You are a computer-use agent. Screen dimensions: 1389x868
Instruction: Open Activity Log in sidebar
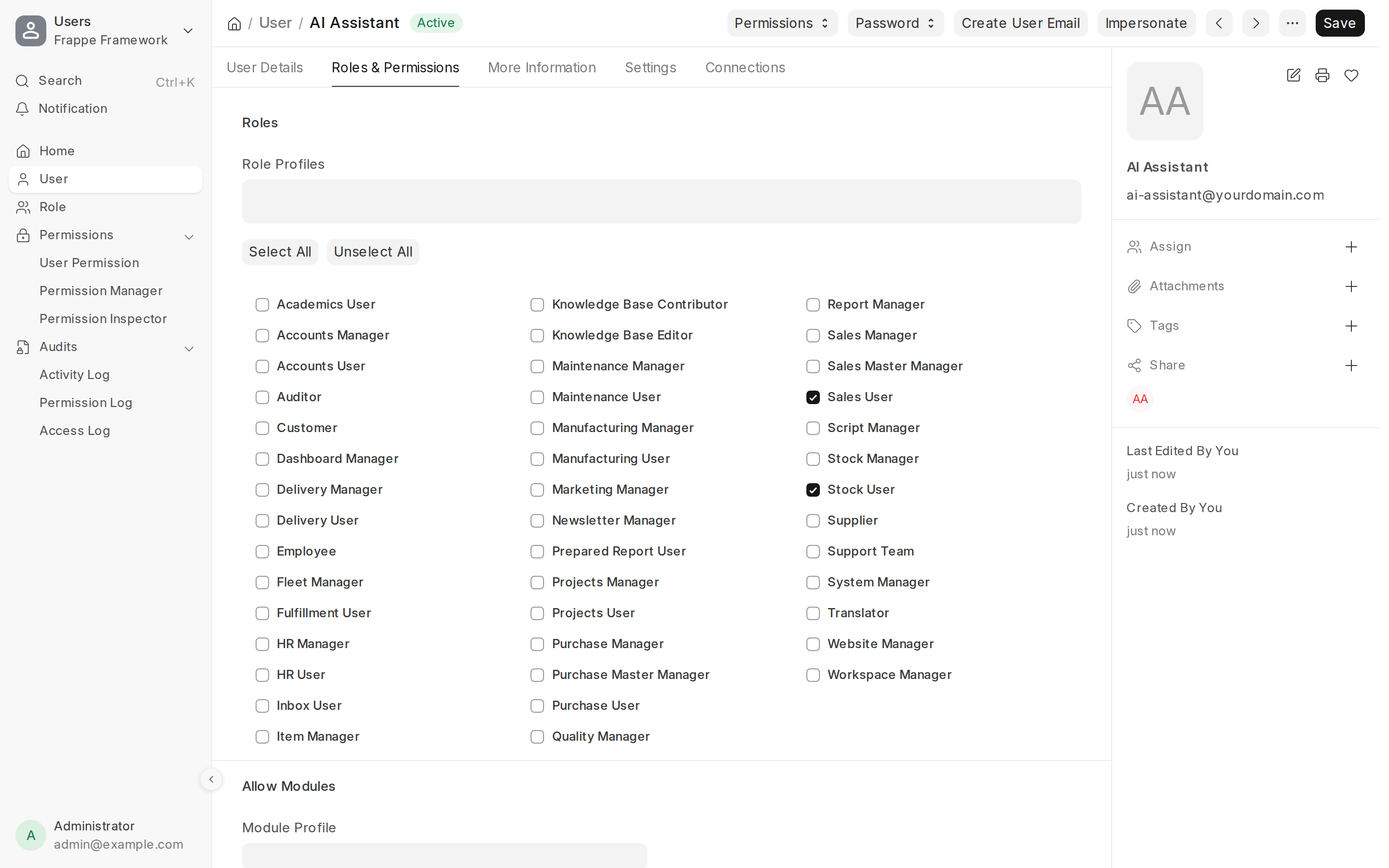[75, 375]
